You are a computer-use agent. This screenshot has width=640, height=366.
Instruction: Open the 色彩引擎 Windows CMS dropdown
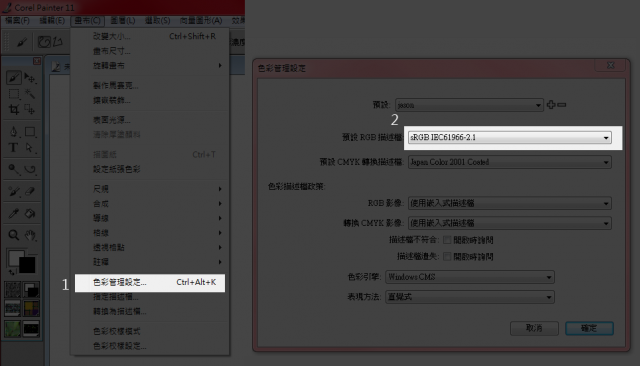[469, 277]
